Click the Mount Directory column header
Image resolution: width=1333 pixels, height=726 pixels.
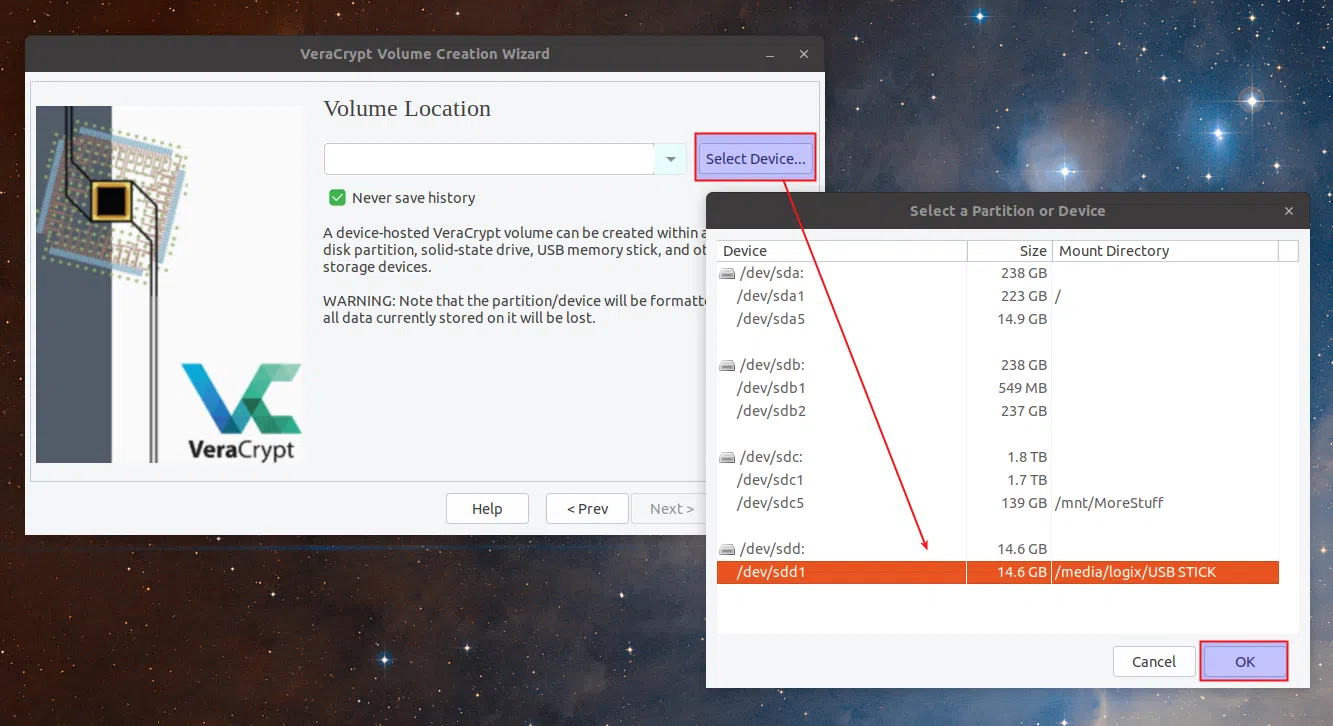[x=1165, y=251]
